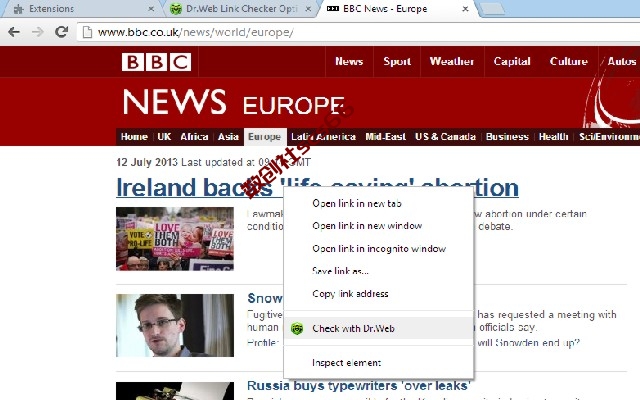
Task: Click the BBC News tab favicon
Action: coord(333,9)
